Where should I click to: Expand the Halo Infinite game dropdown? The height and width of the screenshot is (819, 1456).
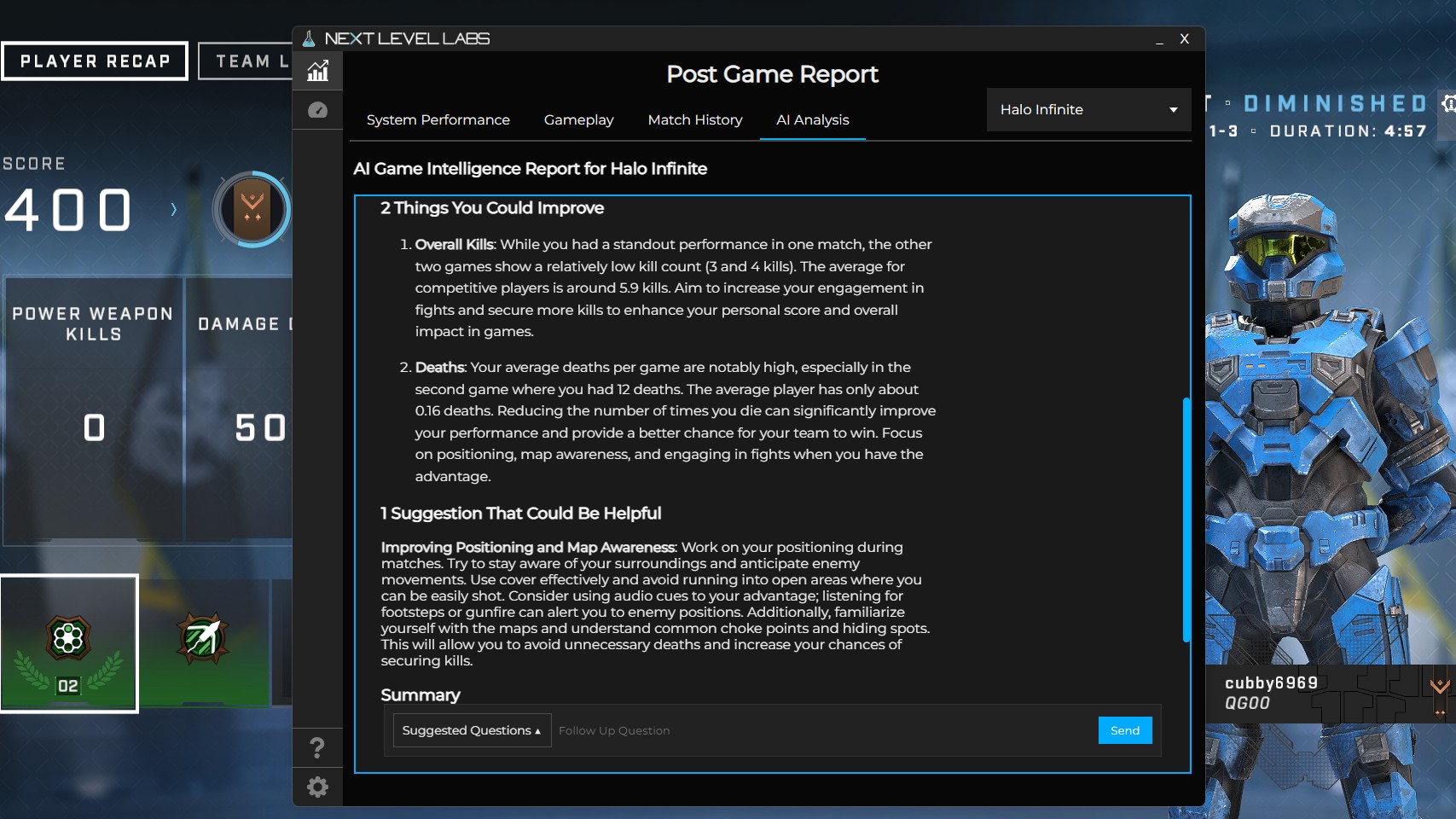pyautogui.click(x=1088, y=109)
